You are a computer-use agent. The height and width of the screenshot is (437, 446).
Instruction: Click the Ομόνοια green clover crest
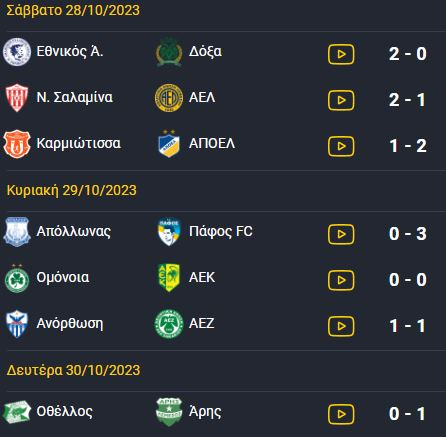click(x=17, y=278)
